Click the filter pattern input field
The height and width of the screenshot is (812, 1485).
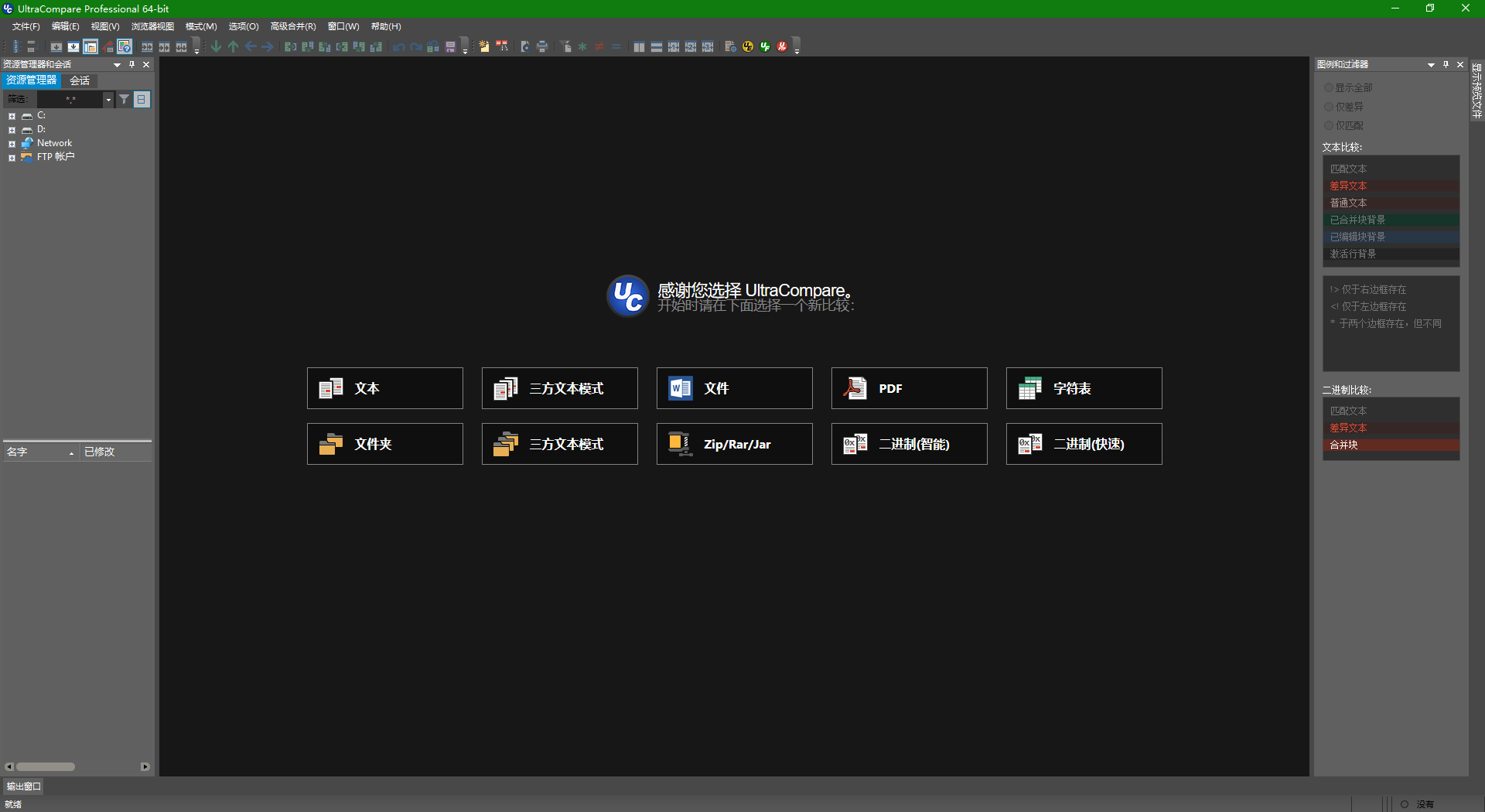[x=70, y=99]
